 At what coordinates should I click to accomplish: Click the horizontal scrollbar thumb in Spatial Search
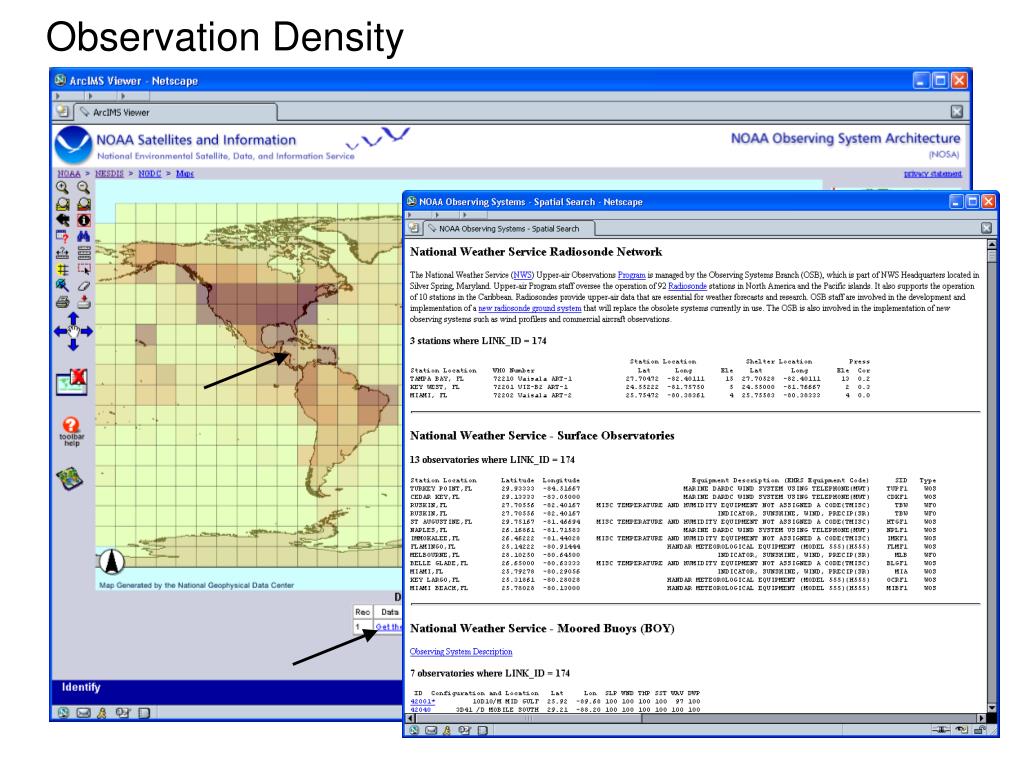(x=528, y=718)
